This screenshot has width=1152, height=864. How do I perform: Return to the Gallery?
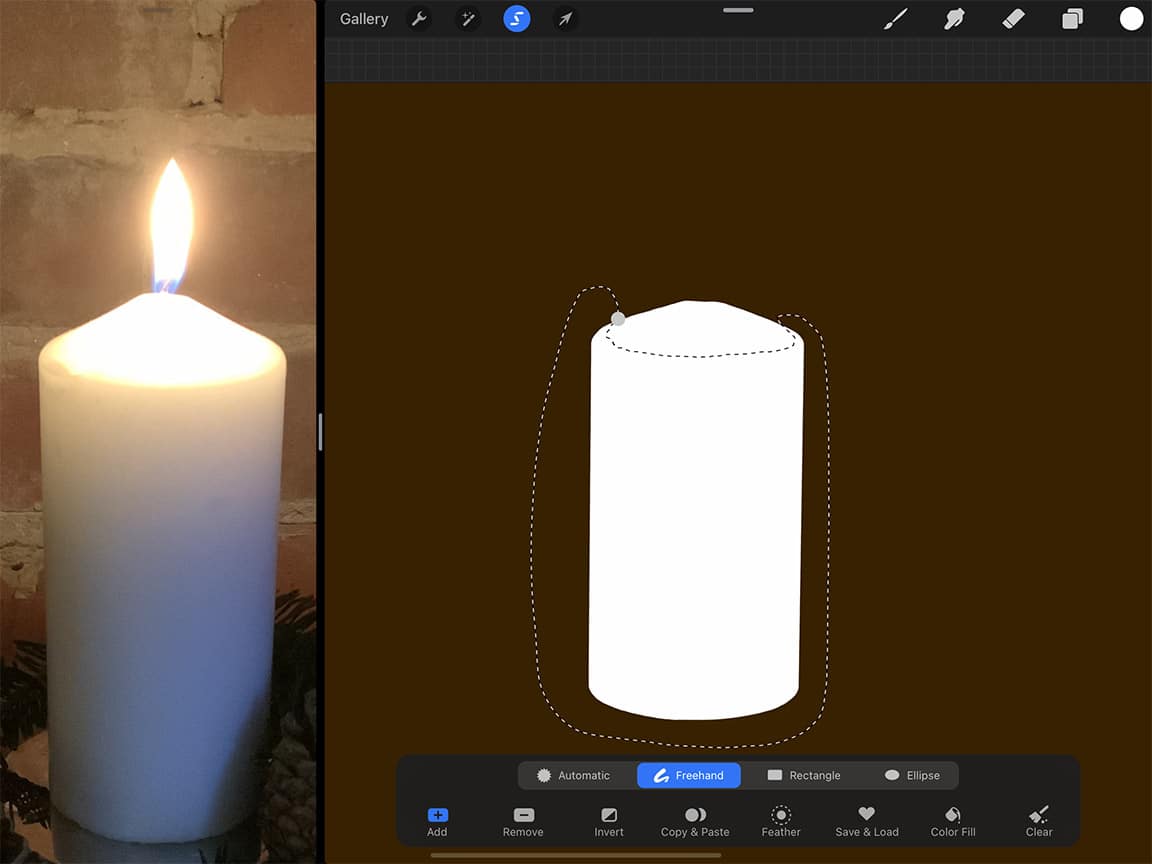(x=364, y=19)
